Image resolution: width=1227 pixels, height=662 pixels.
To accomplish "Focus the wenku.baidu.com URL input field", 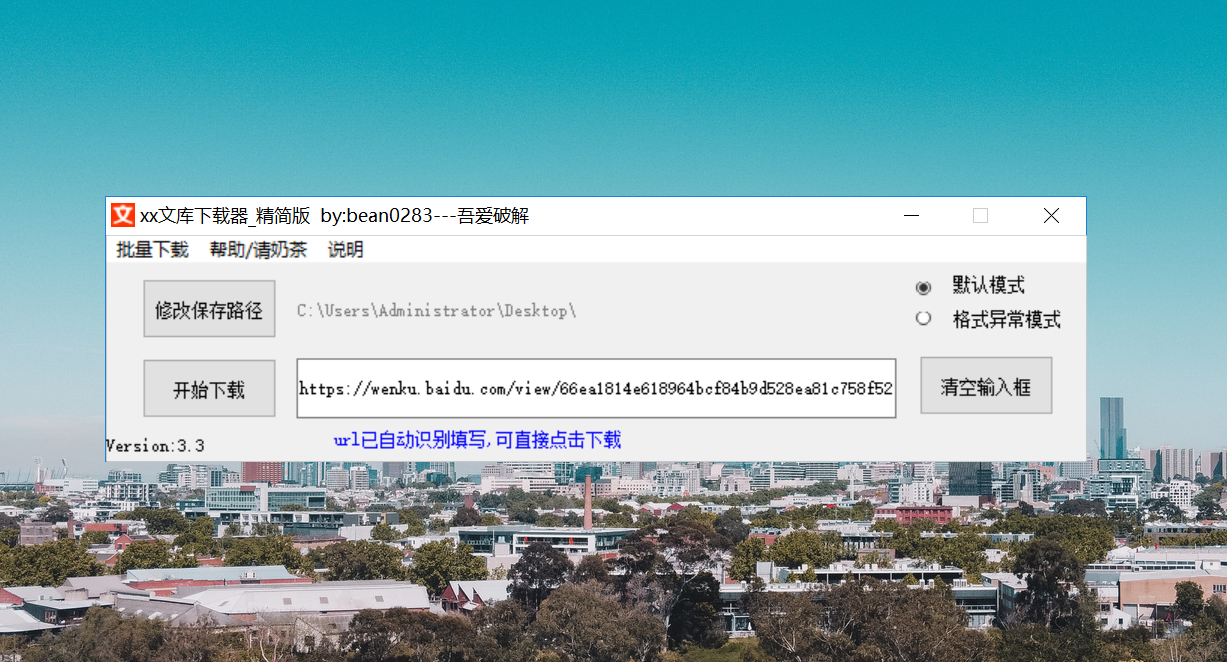I will click(596, 388).
